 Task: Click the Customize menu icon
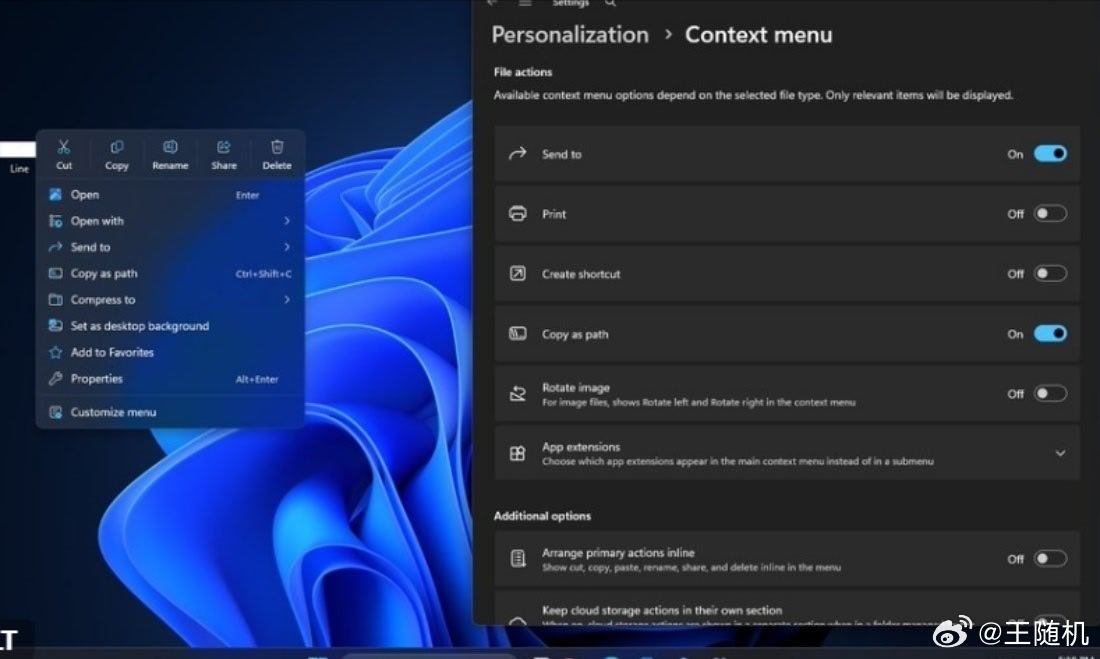click(55, 412)
